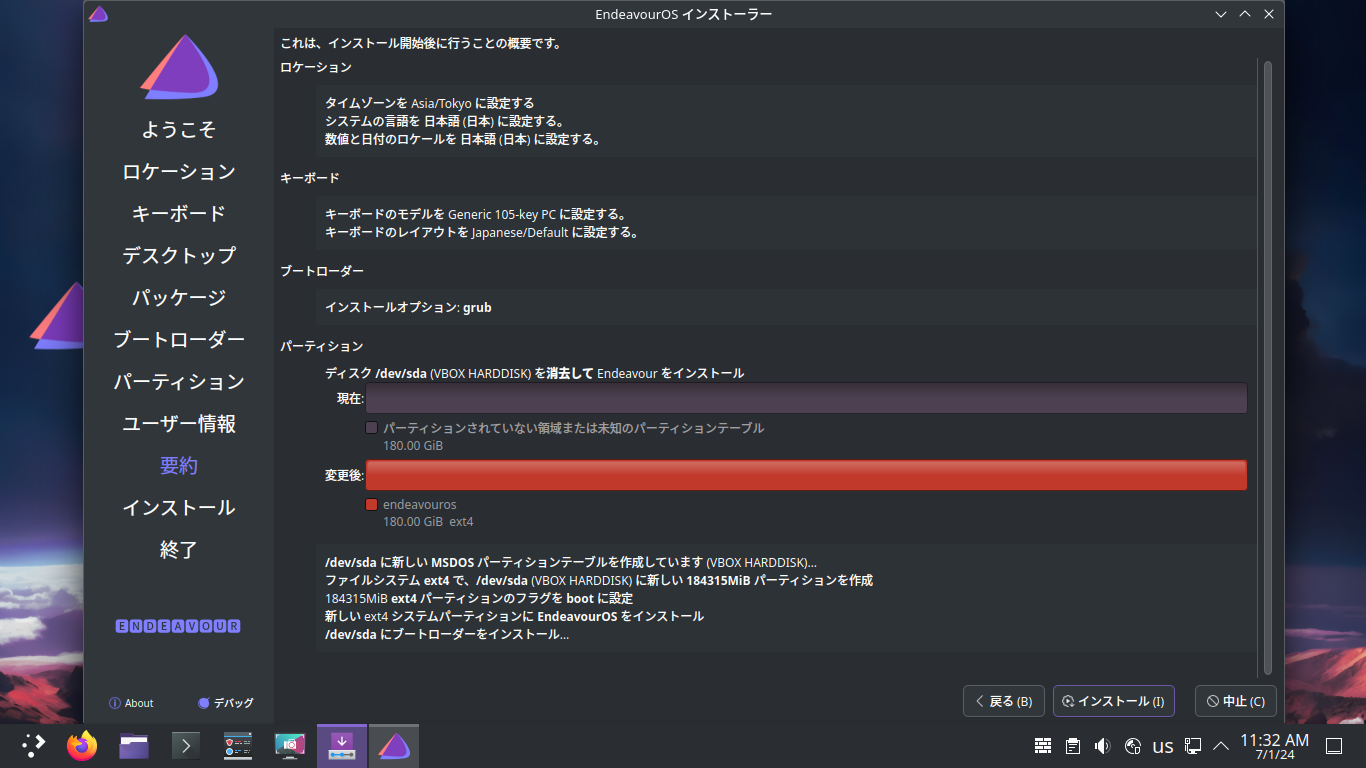Click the boot flag setting line
The height and width of the screenshot is (768, 1366).
[479, 598]
